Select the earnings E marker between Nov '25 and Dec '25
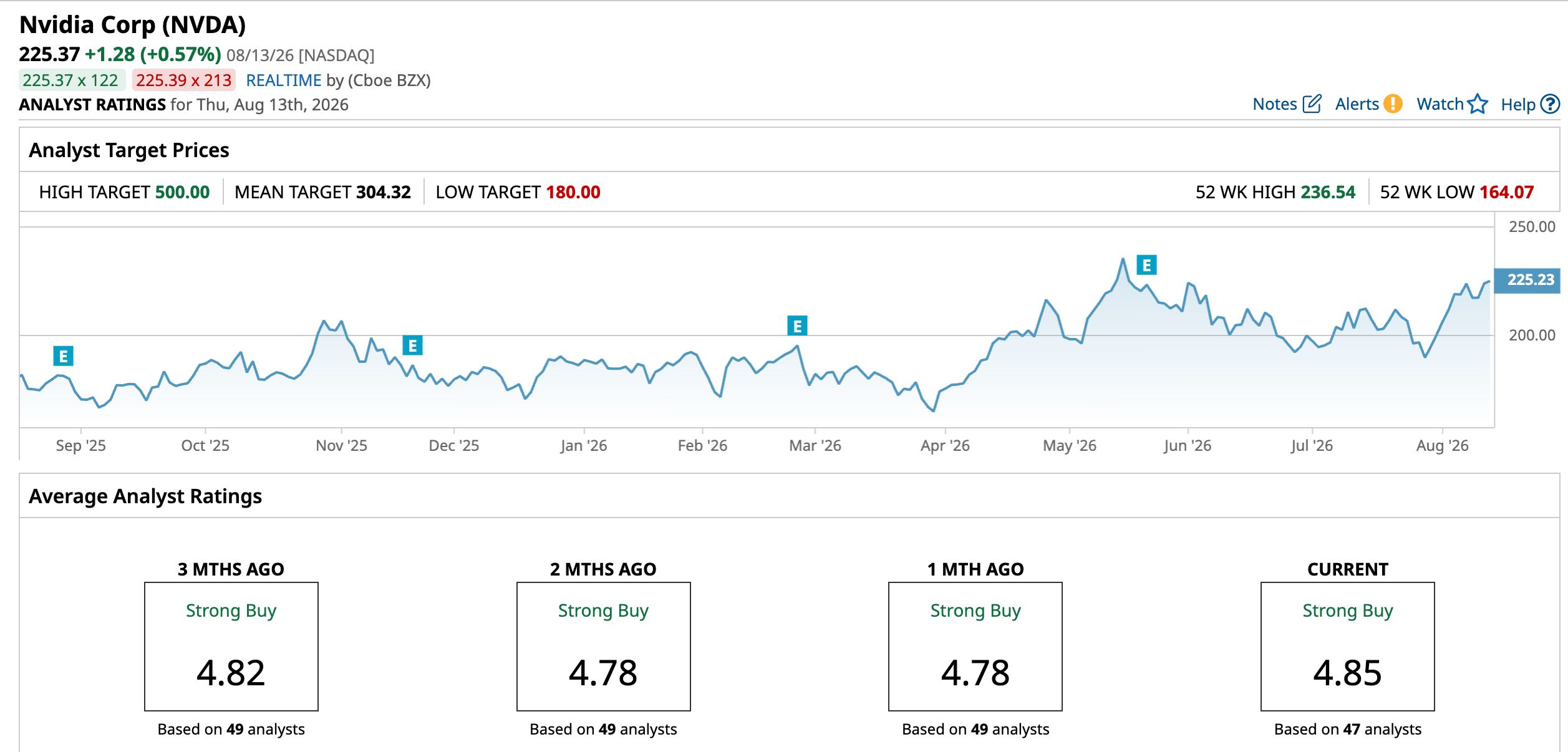The height and width of the screenshot is (752, 1568). [x=412, y=345]
